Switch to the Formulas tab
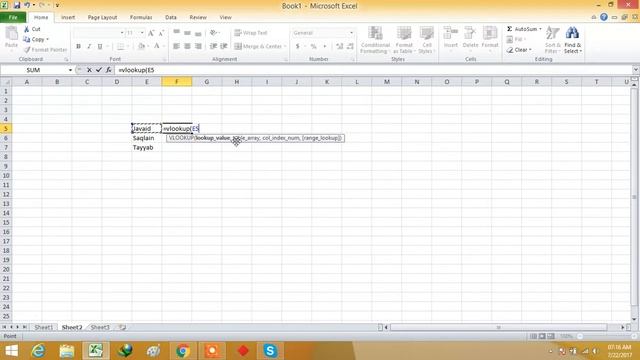This screenshot has width=640, height=360. 141,18
